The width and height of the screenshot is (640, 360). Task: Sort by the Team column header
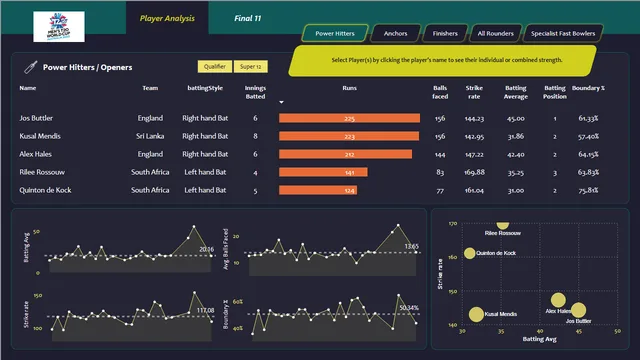click(150, 88)
